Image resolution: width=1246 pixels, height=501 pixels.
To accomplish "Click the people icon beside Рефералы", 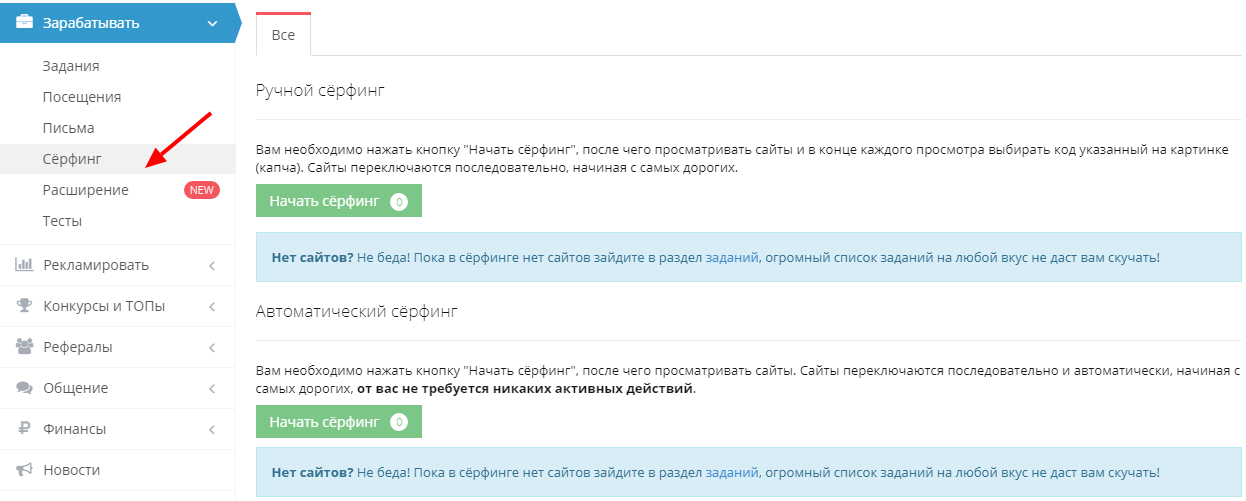I will [25, 347].
